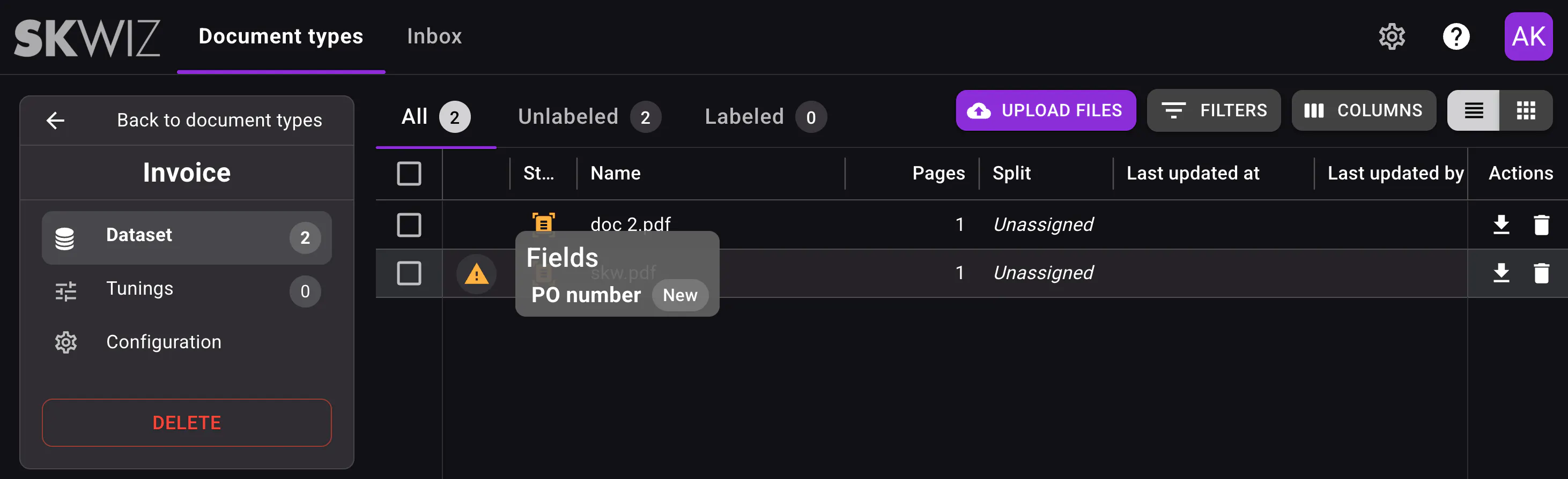
Task: Open Tunings via its sliders icon
Action: [x=66, y=291]
